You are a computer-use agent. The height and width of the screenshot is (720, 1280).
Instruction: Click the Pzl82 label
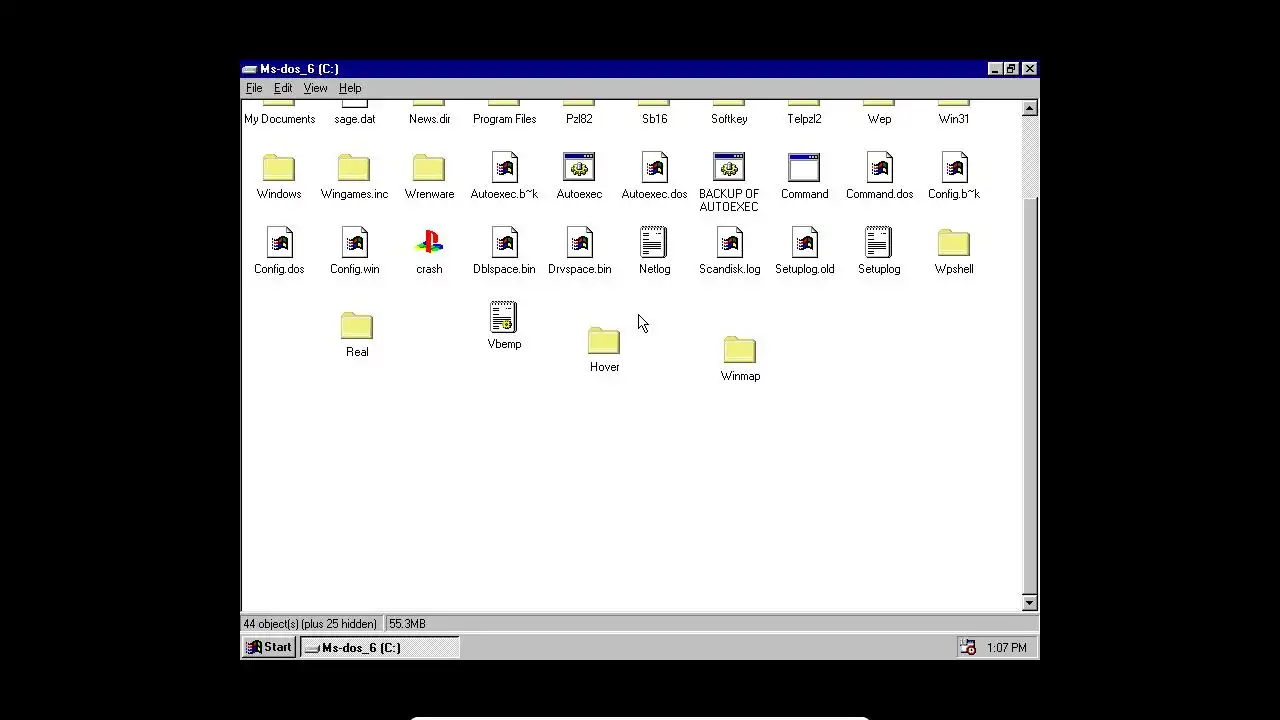click(x=579, y=119)
